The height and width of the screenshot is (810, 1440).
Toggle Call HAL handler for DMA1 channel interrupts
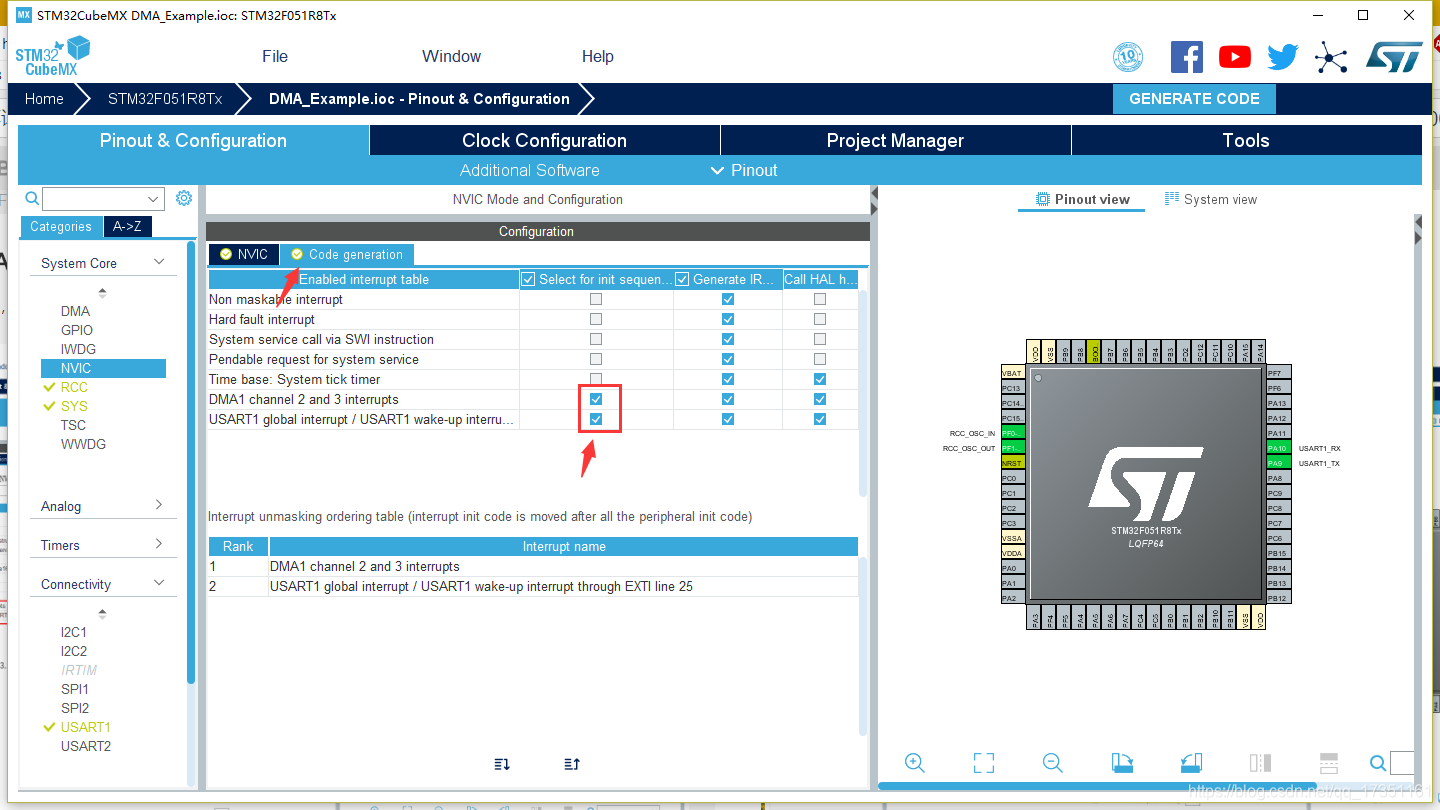click(820, 399)
